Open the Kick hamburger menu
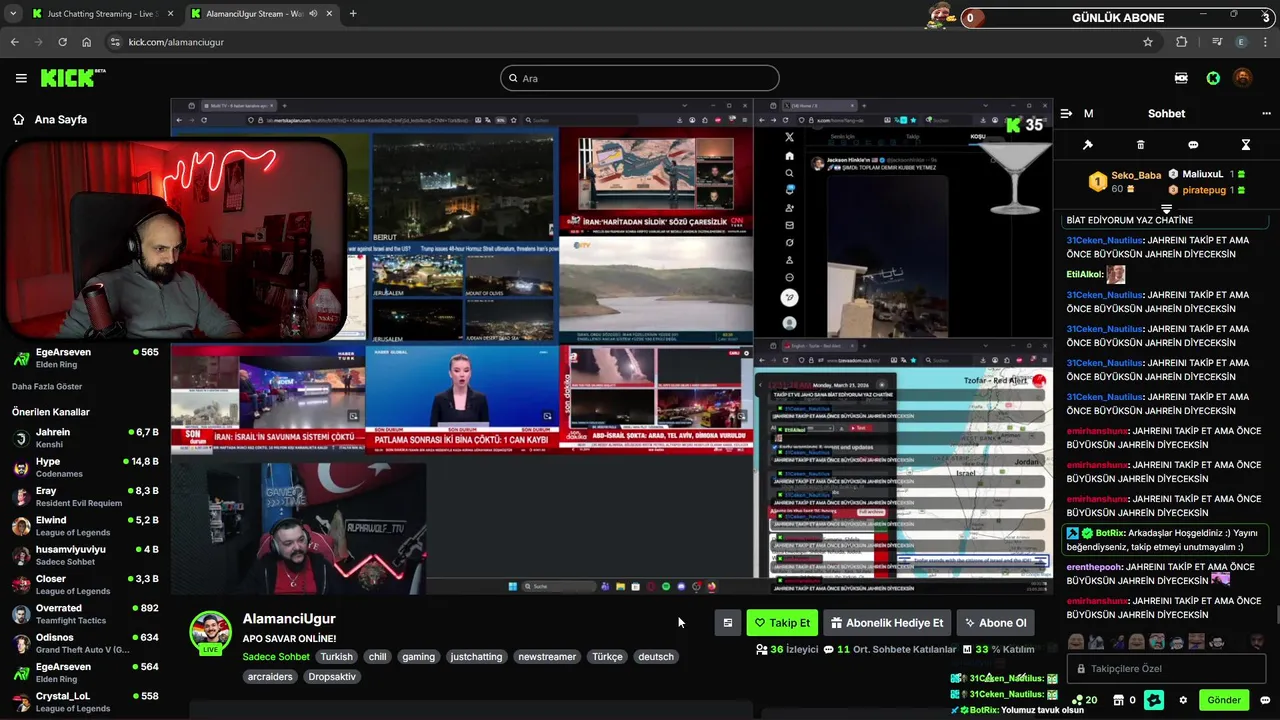The width and height of the screenshot is (1280, 720). (21, 78)
